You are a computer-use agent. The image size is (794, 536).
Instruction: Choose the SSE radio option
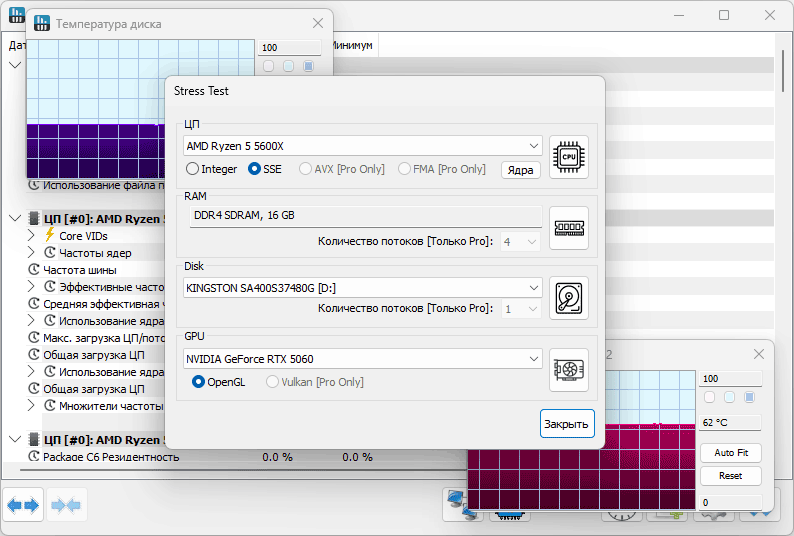(254, 169)
